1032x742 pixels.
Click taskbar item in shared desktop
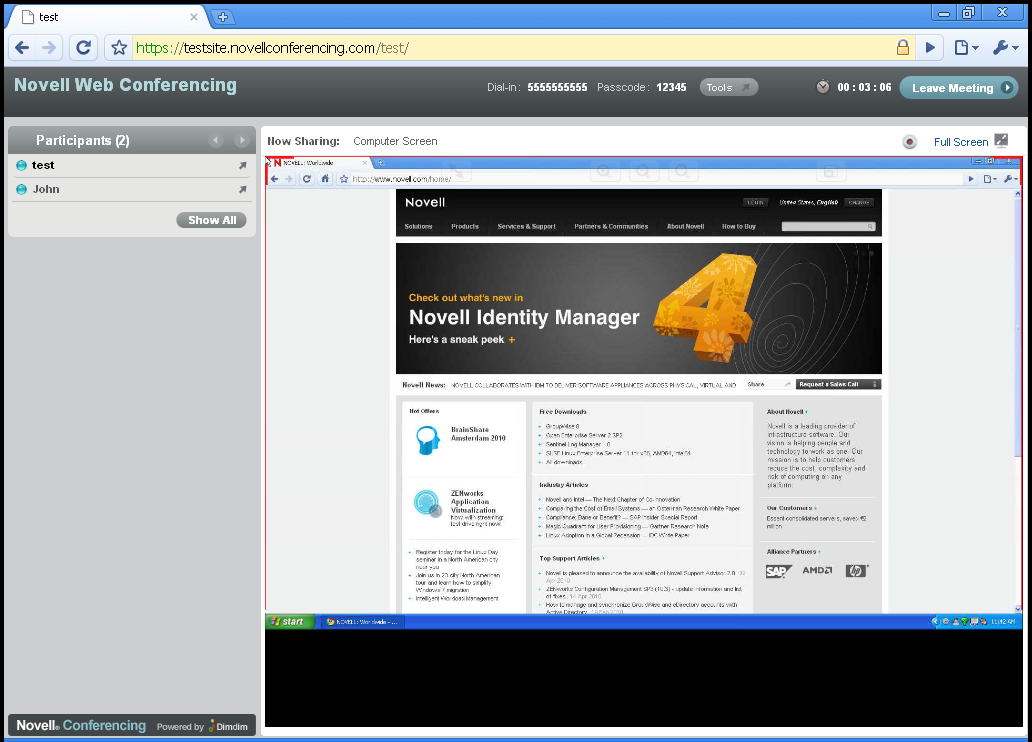coord(362,622)
